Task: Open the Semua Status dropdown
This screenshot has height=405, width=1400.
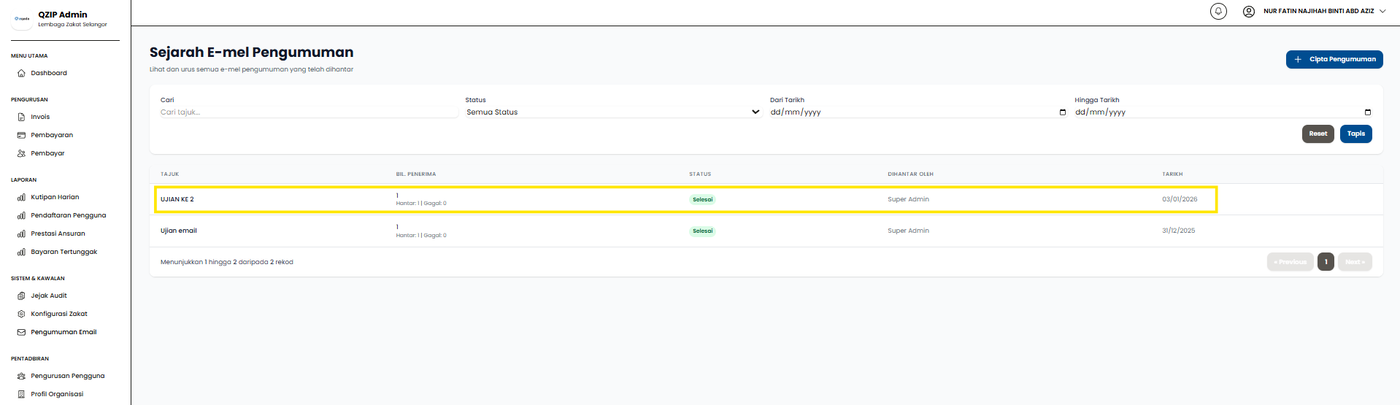Action: point(612,112)
